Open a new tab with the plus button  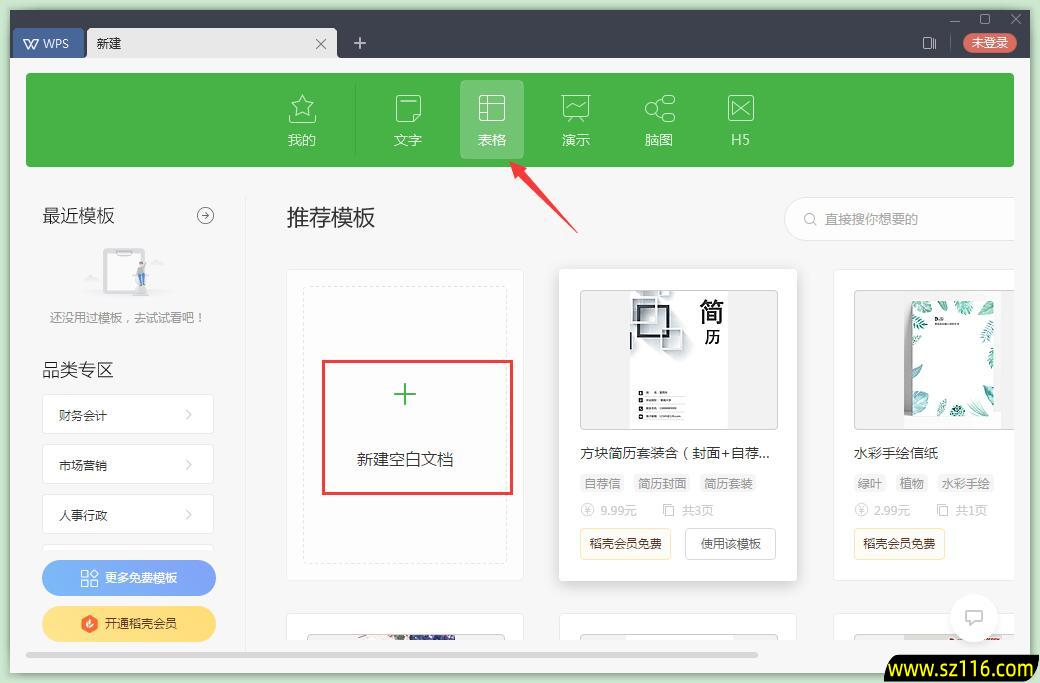[x=359, y=43]
